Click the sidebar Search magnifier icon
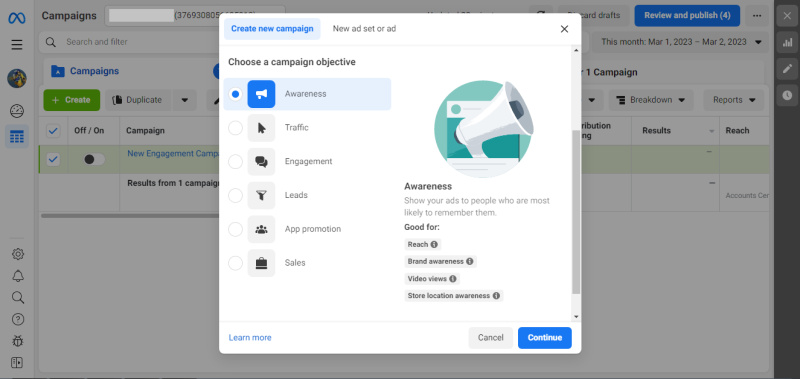 [x=18, y=297]
